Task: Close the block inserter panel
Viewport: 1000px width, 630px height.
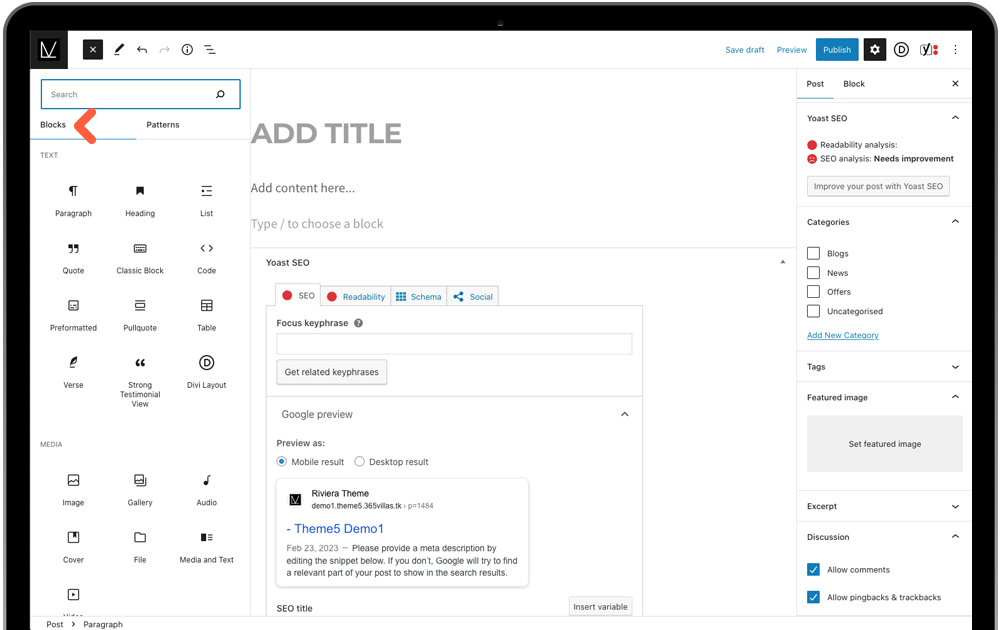Action: pos(92,50)
